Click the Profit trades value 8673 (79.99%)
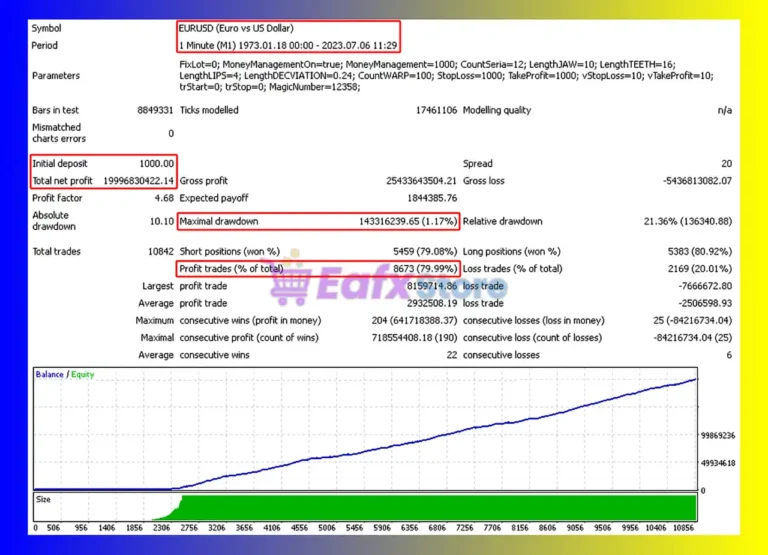Screen dimensions: 768x555 pyautogui.click(x=425, y=268)
